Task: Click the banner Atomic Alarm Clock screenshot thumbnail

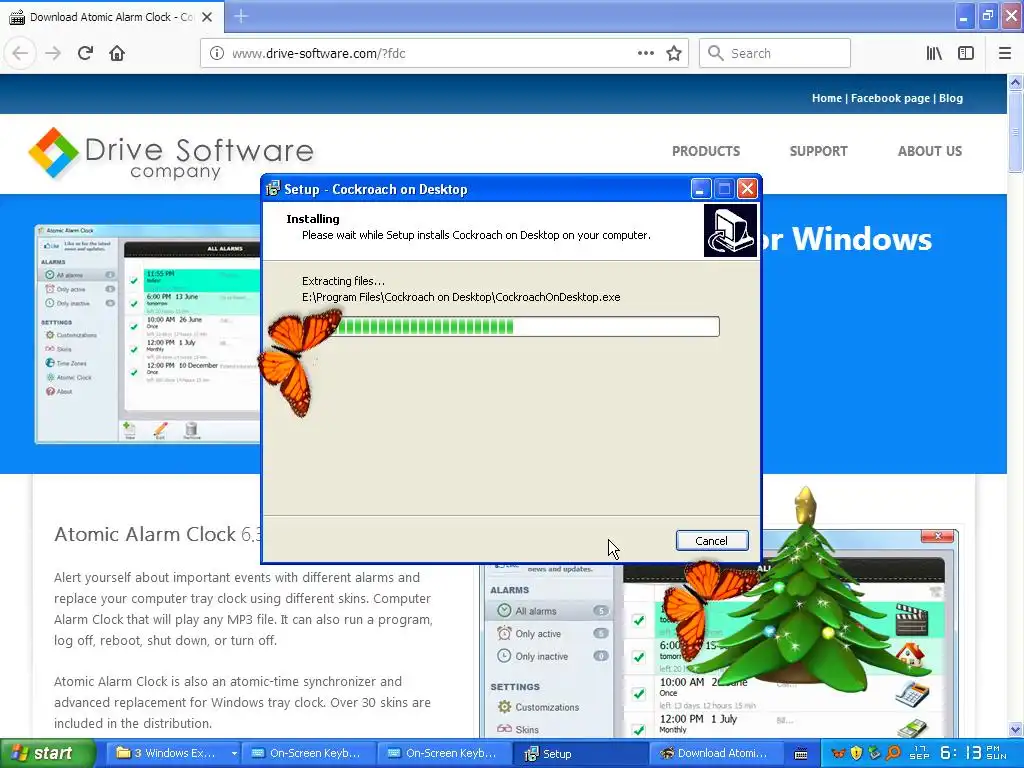Action: [x=148, y=334]
